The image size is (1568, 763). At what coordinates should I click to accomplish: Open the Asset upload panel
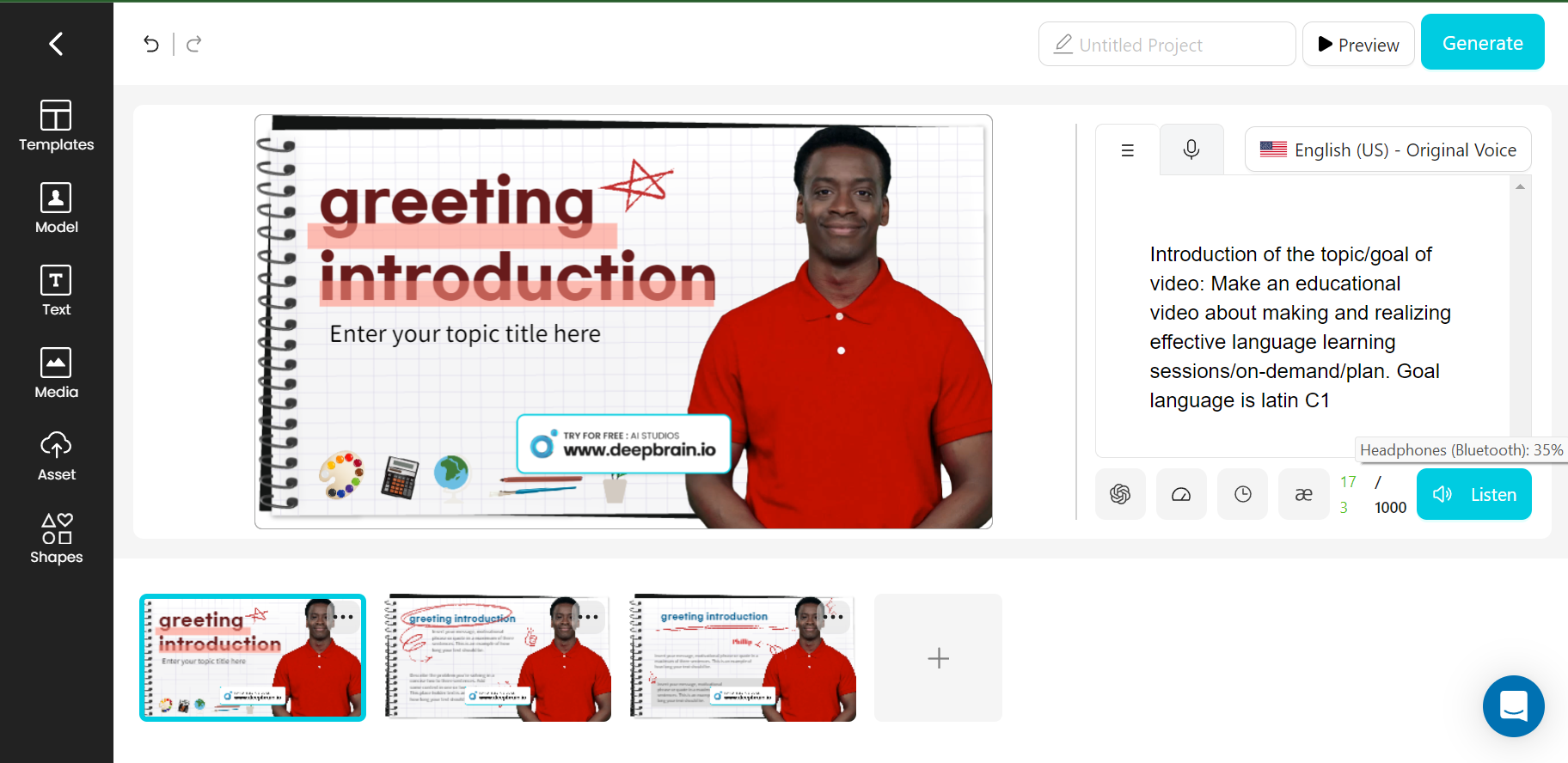click(x=57, y=455)
